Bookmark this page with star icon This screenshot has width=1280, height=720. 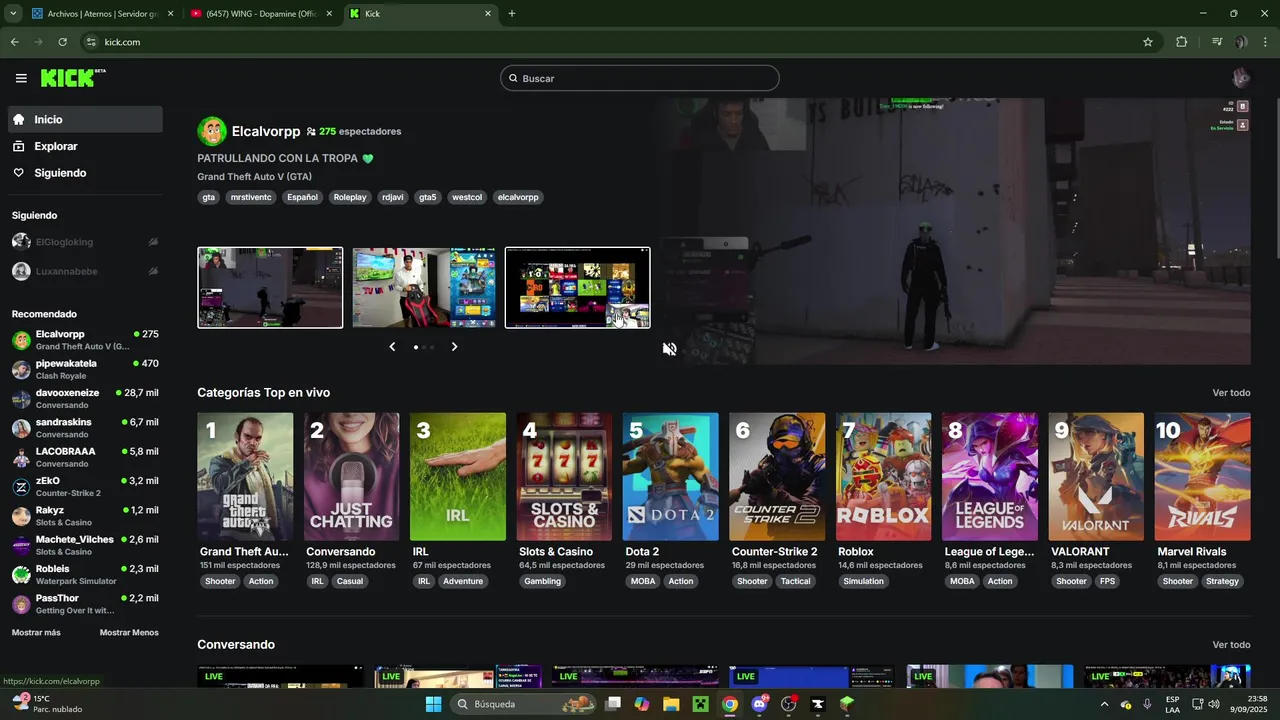1148,42
